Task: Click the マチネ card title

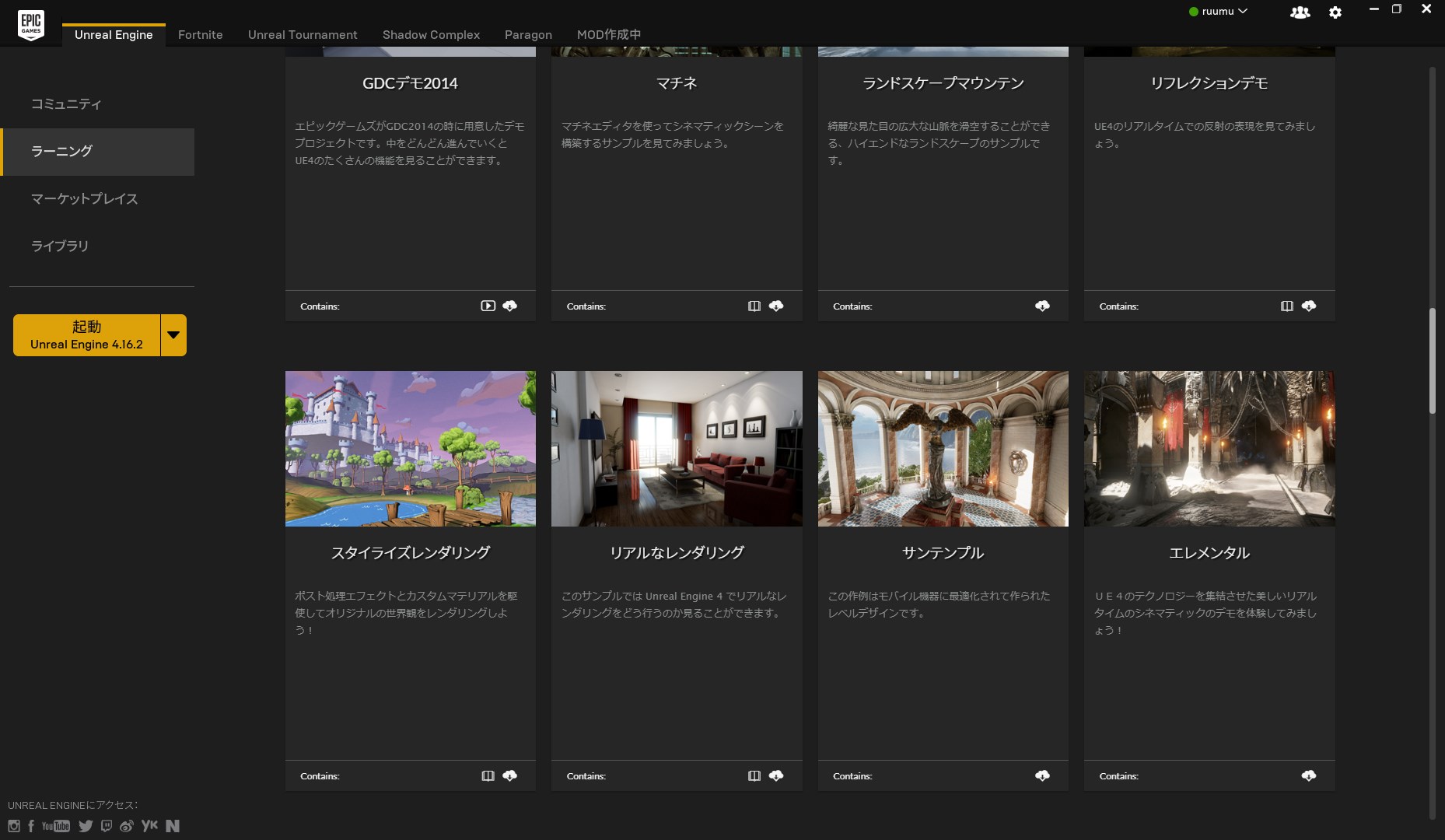Action: pos(677,83)
